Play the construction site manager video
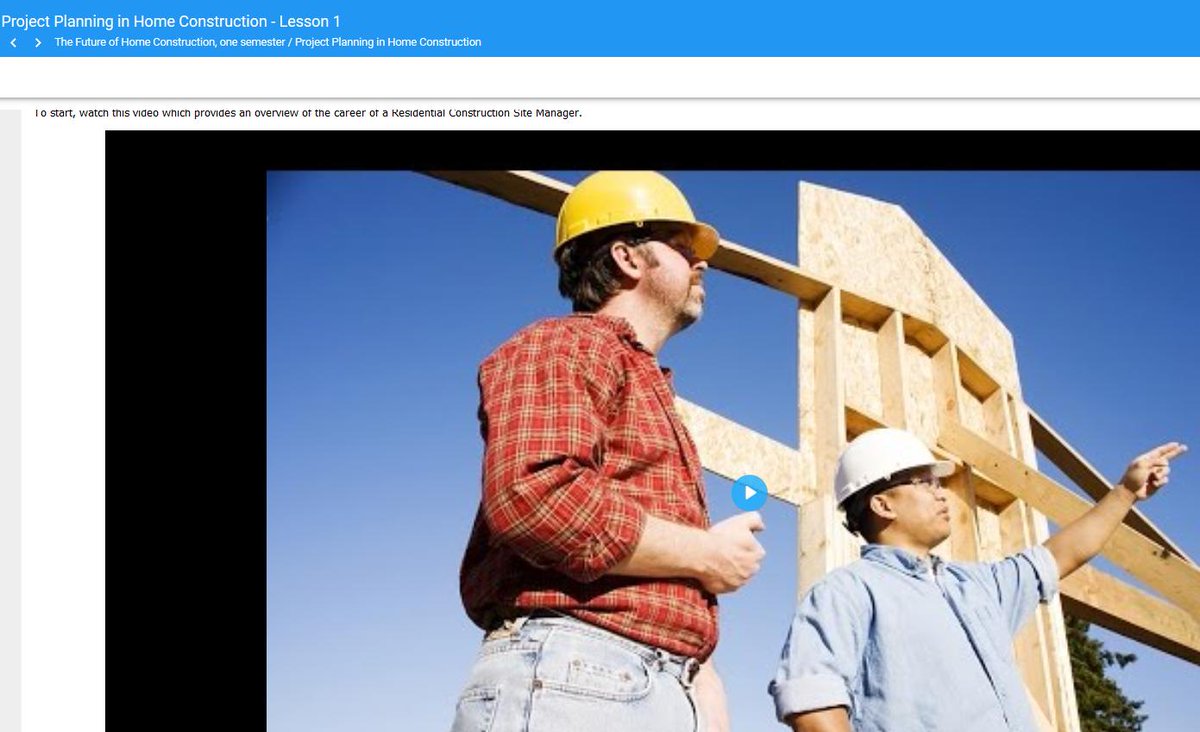1200x732 pixels. [x=749, y=492]
